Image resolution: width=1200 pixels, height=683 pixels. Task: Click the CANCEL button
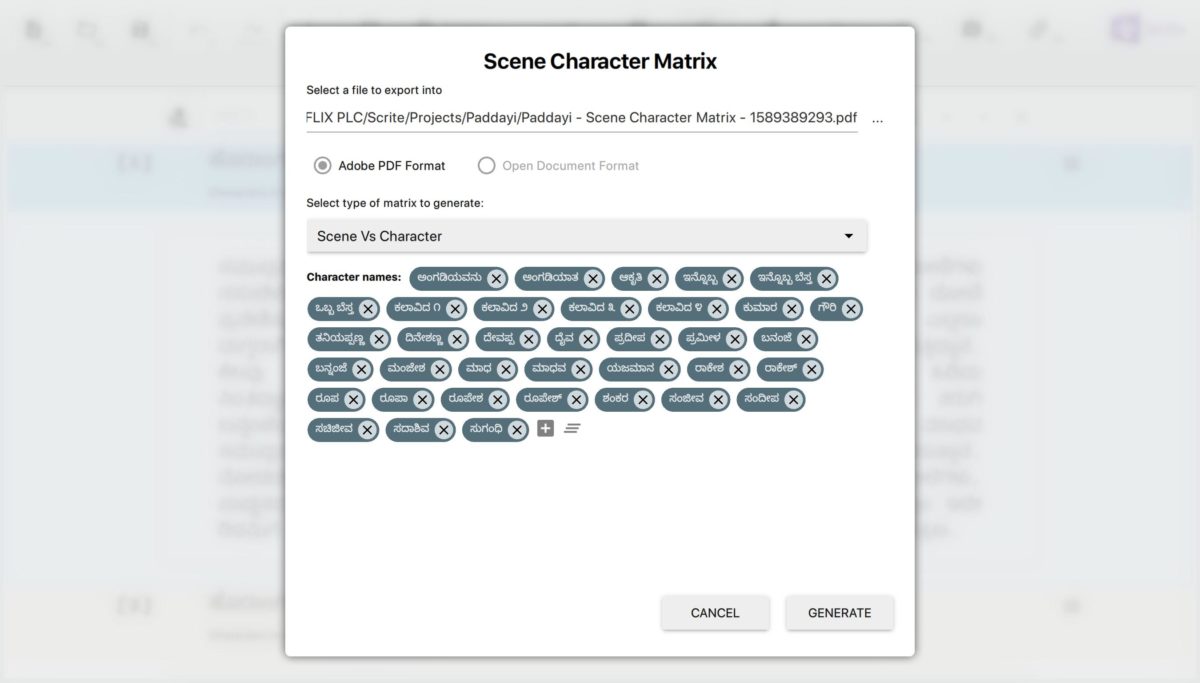pos(714,612)
